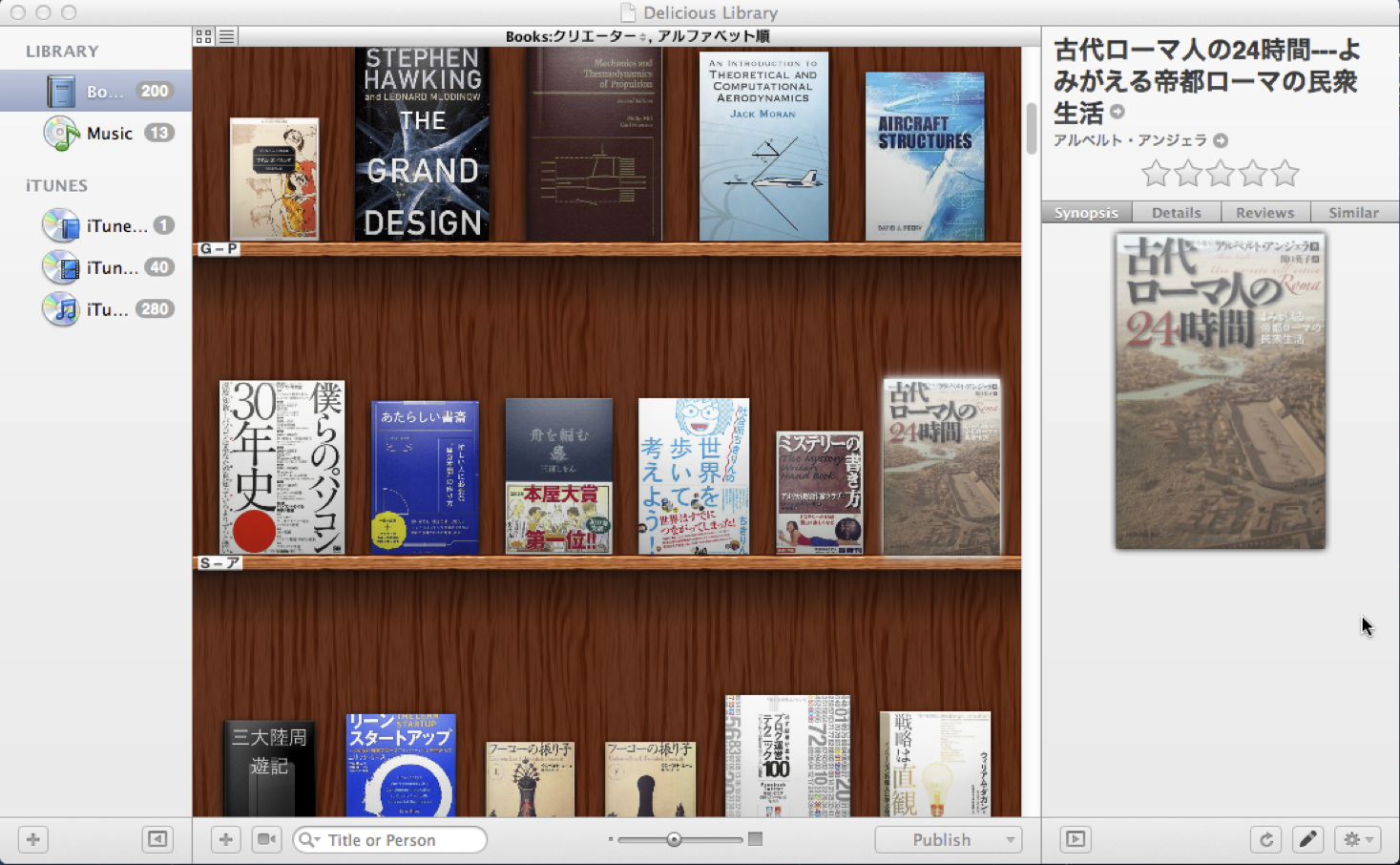Viewport: 1400px width, 865px height.
Task: Rate the book four stars
Action: (x=1253, y=174)
